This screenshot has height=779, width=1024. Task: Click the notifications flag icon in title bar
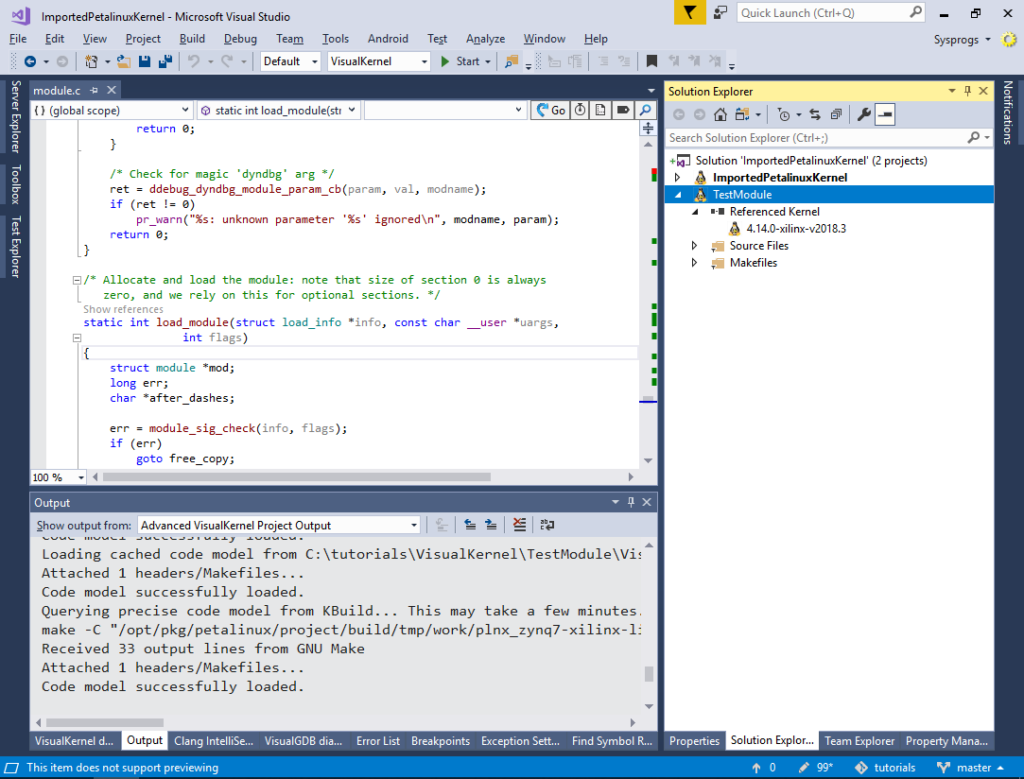tap(689, 13)
